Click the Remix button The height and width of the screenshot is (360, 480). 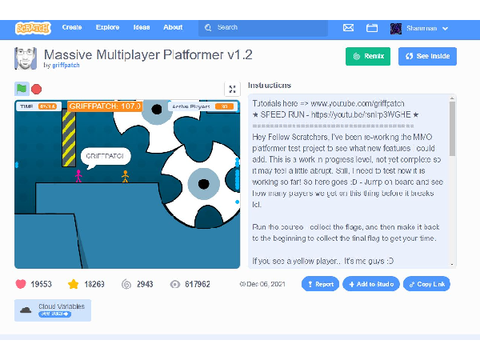pos(368,56)
